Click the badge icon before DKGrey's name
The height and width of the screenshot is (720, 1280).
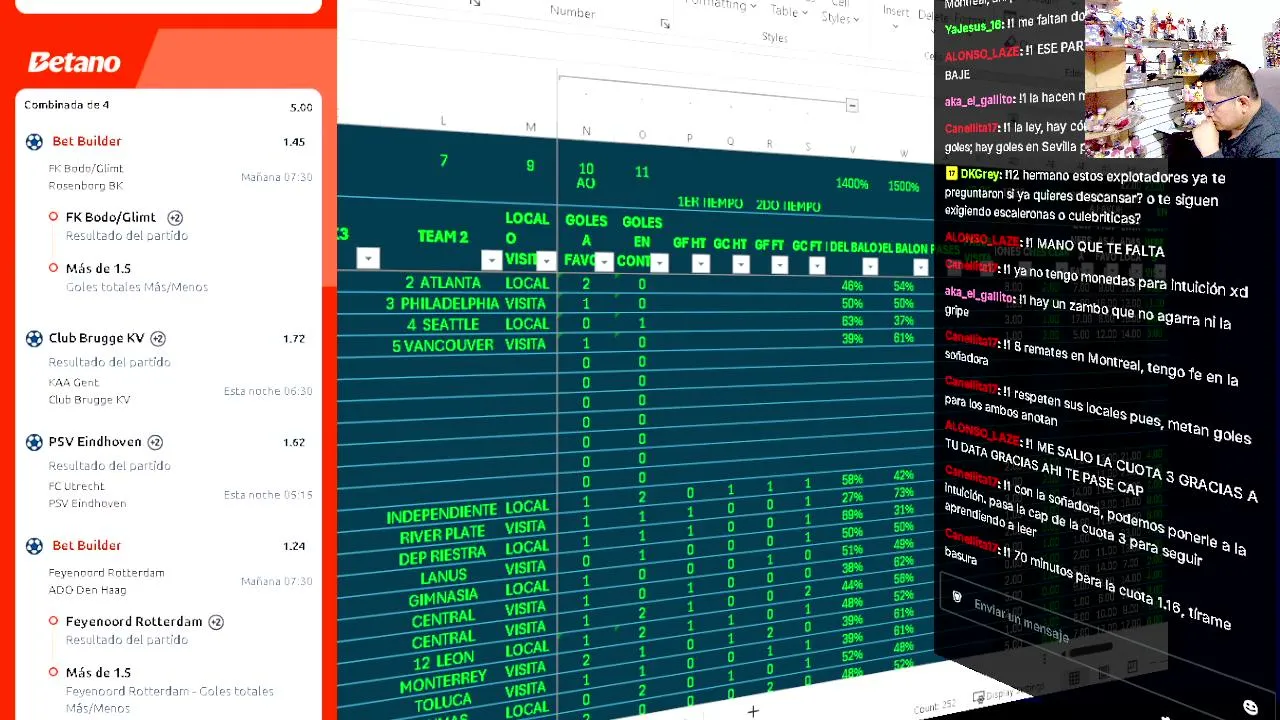click(x=952, y=174)
